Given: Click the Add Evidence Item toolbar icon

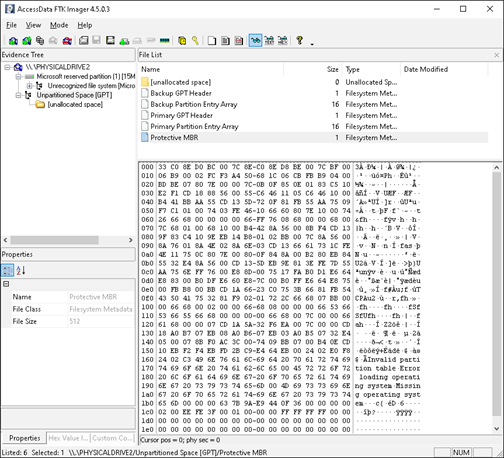Looking at the screenshot, I should (13, 41).
